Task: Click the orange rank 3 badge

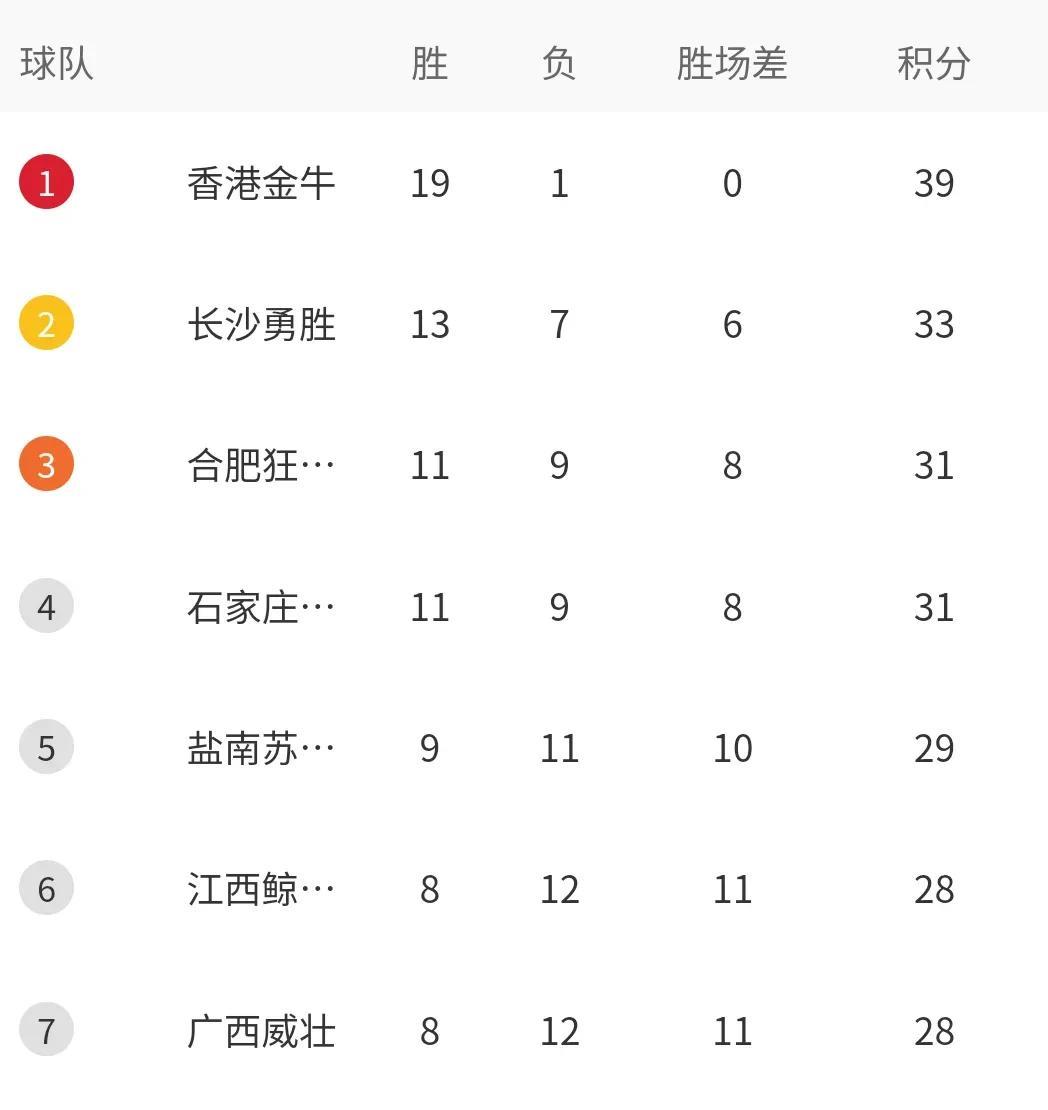Action: (46, 465)
